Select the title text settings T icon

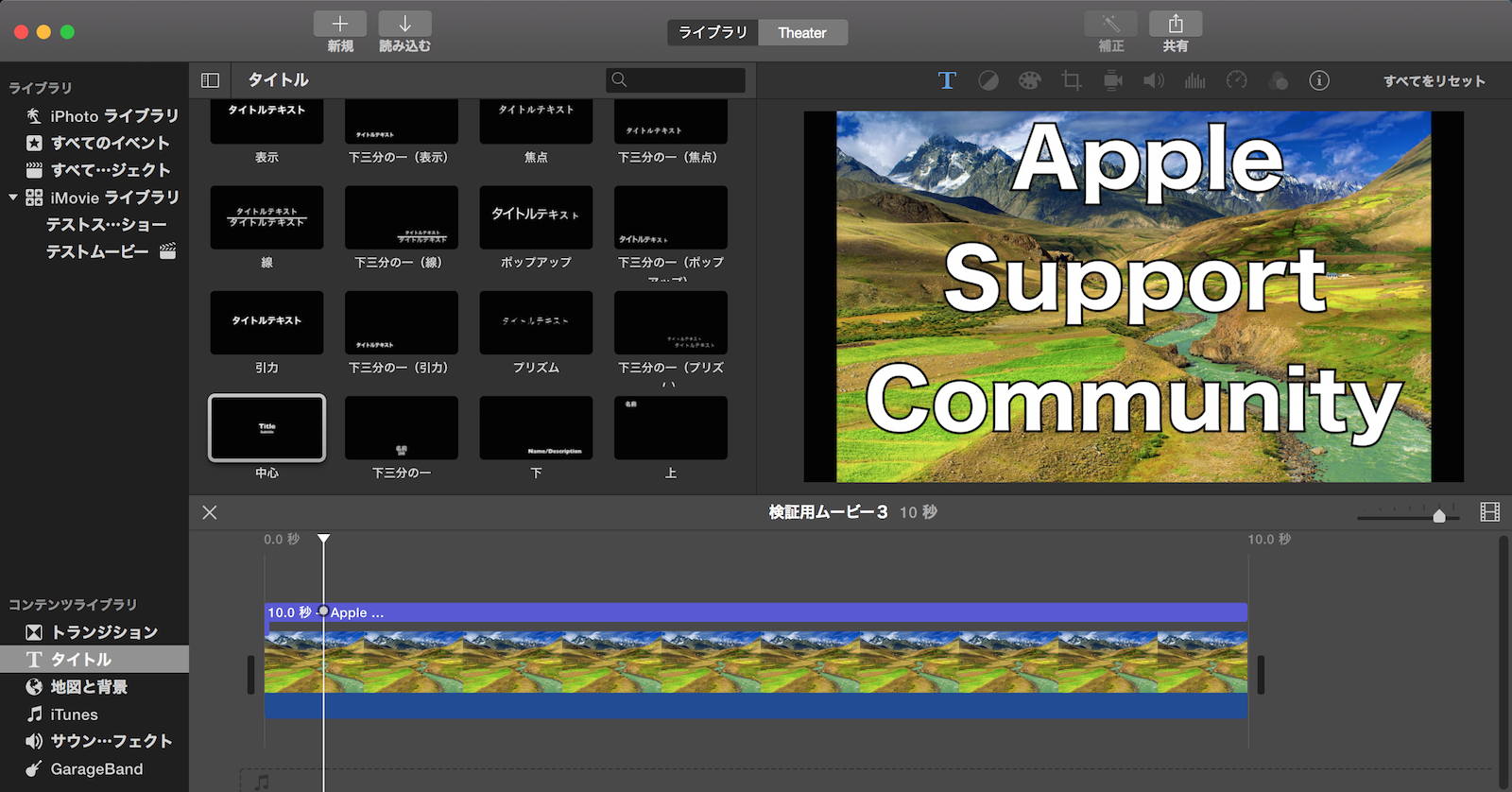947,80
